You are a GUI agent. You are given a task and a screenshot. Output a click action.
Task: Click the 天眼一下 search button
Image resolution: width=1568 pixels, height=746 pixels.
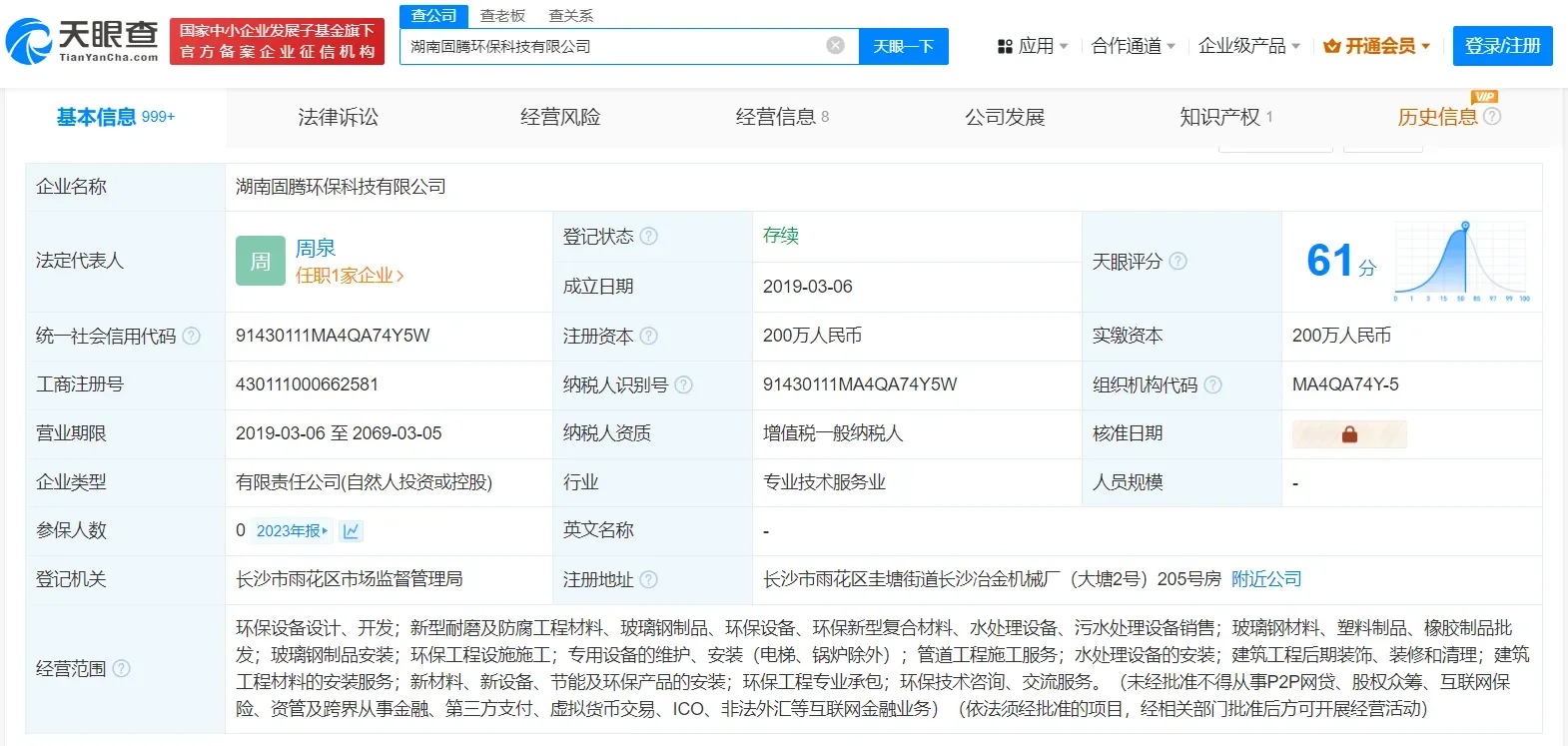904,47
